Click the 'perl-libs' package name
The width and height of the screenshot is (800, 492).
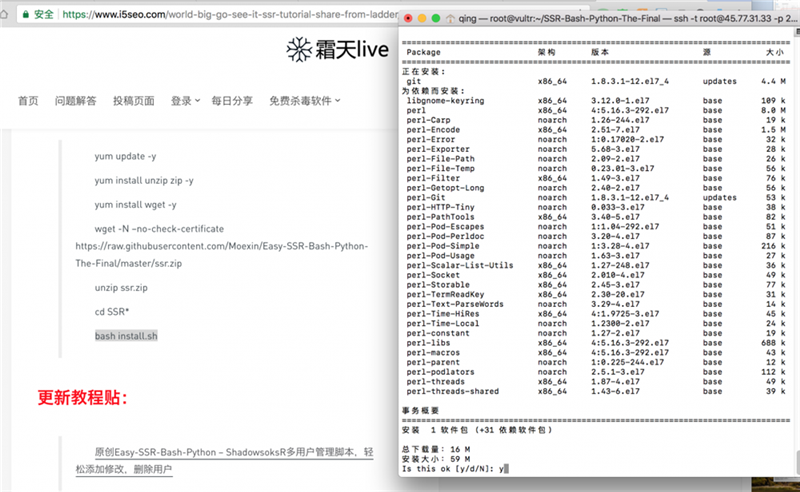pyautogui.click(x=428, y=343)
